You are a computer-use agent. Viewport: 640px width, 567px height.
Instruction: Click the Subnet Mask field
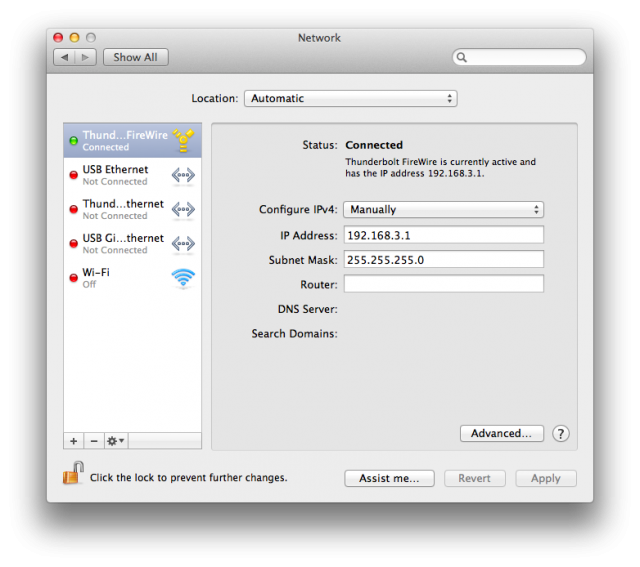coord(444,260)
